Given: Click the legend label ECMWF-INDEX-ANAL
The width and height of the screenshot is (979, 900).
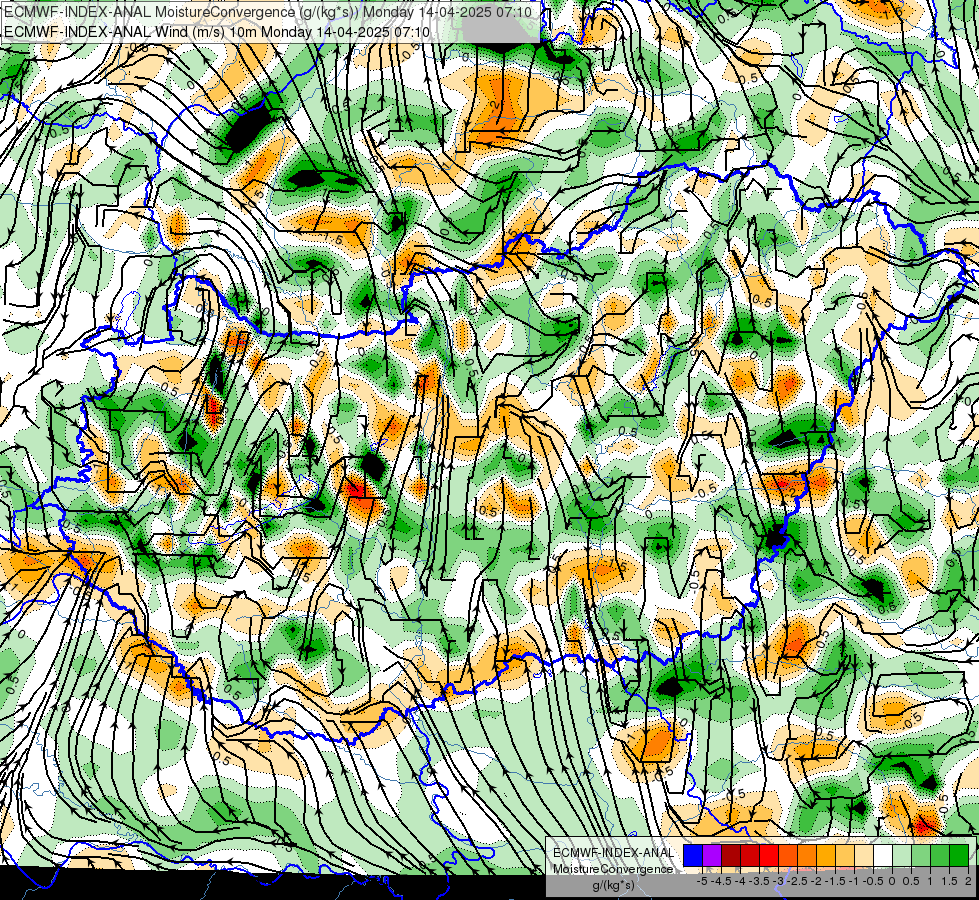Looking at the screenshot, I should [613, 853].
